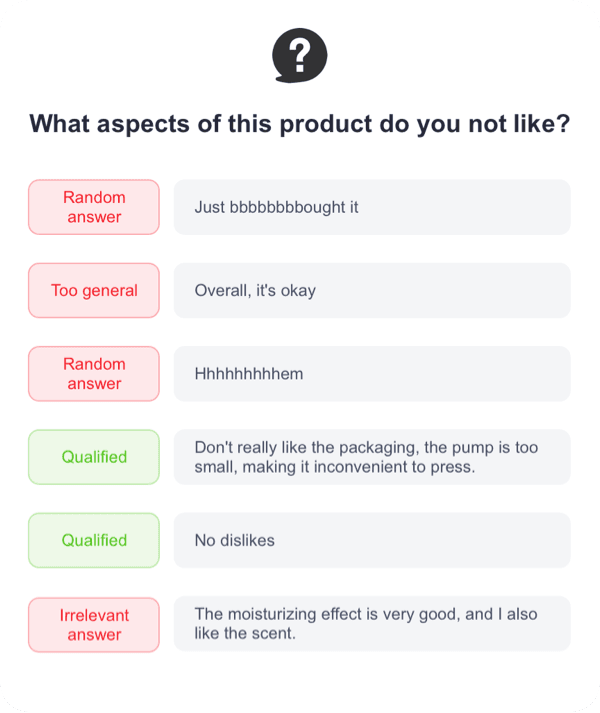Select the moisturizing effect response box
Viewport: 600px width, 713px height.
[x=372, y=623]
